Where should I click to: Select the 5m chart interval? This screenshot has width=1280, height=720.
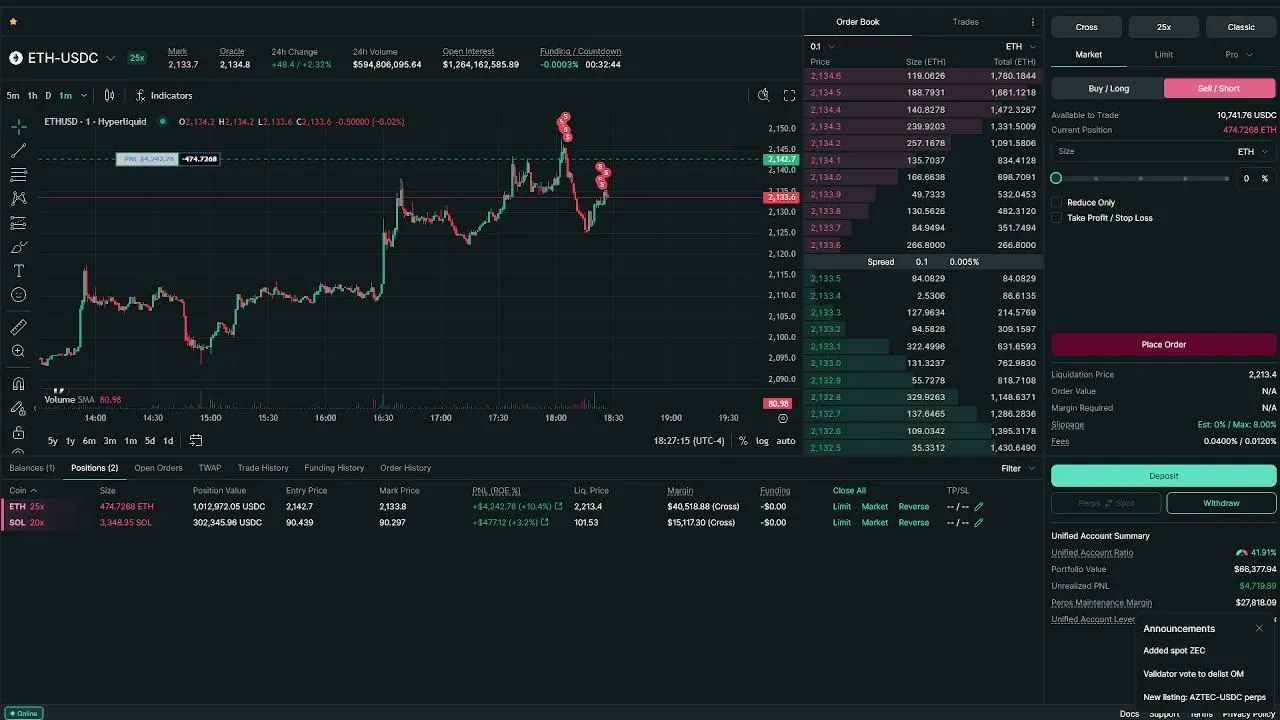click(13, 95)
